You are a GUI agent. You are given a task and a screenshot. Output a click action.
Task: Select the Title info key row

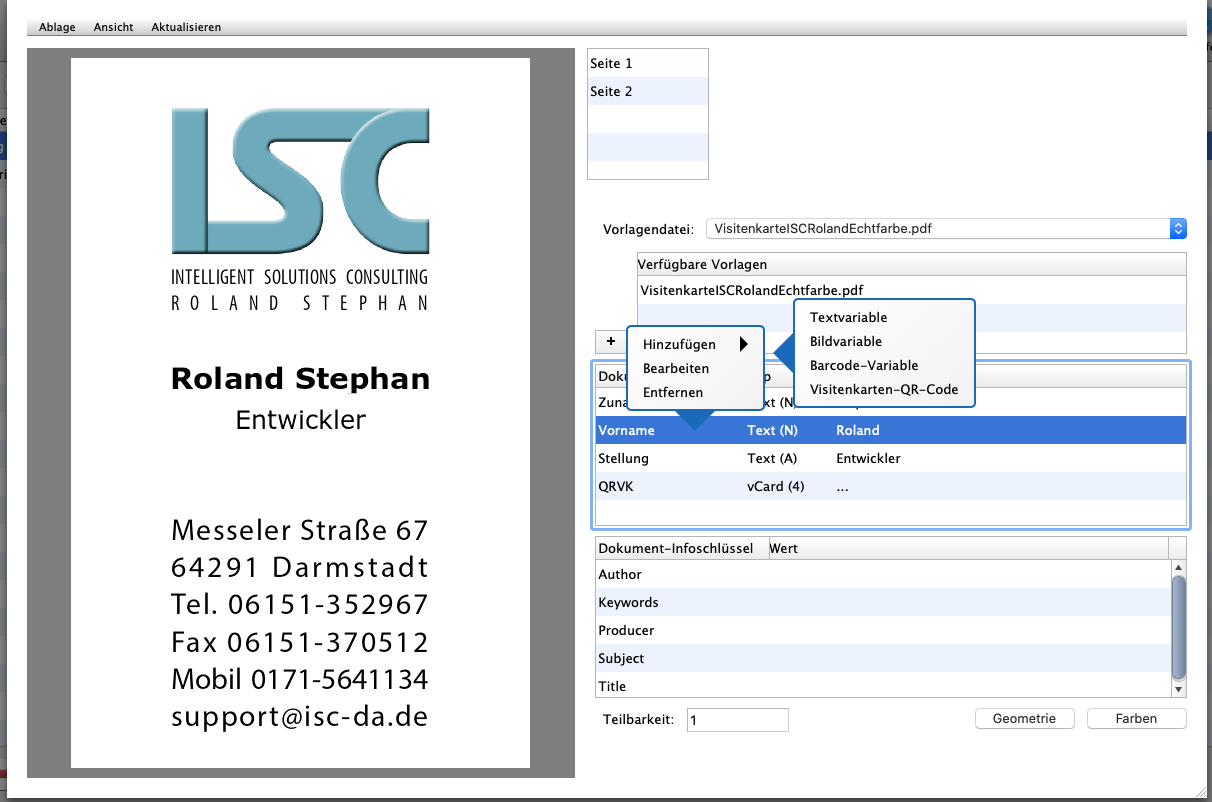[882, 686]
